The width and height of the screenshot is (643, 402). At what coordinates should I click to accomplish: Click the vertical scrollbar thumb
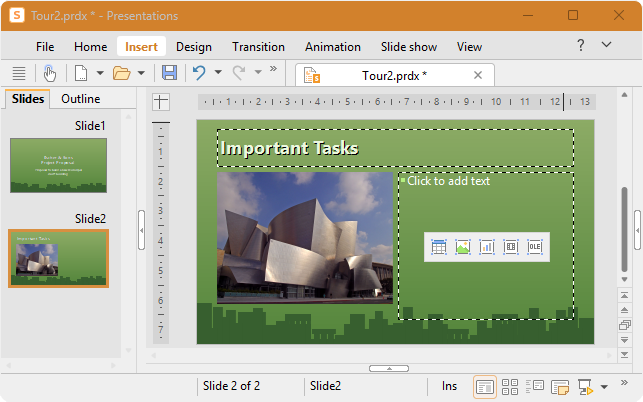point(624,229)
